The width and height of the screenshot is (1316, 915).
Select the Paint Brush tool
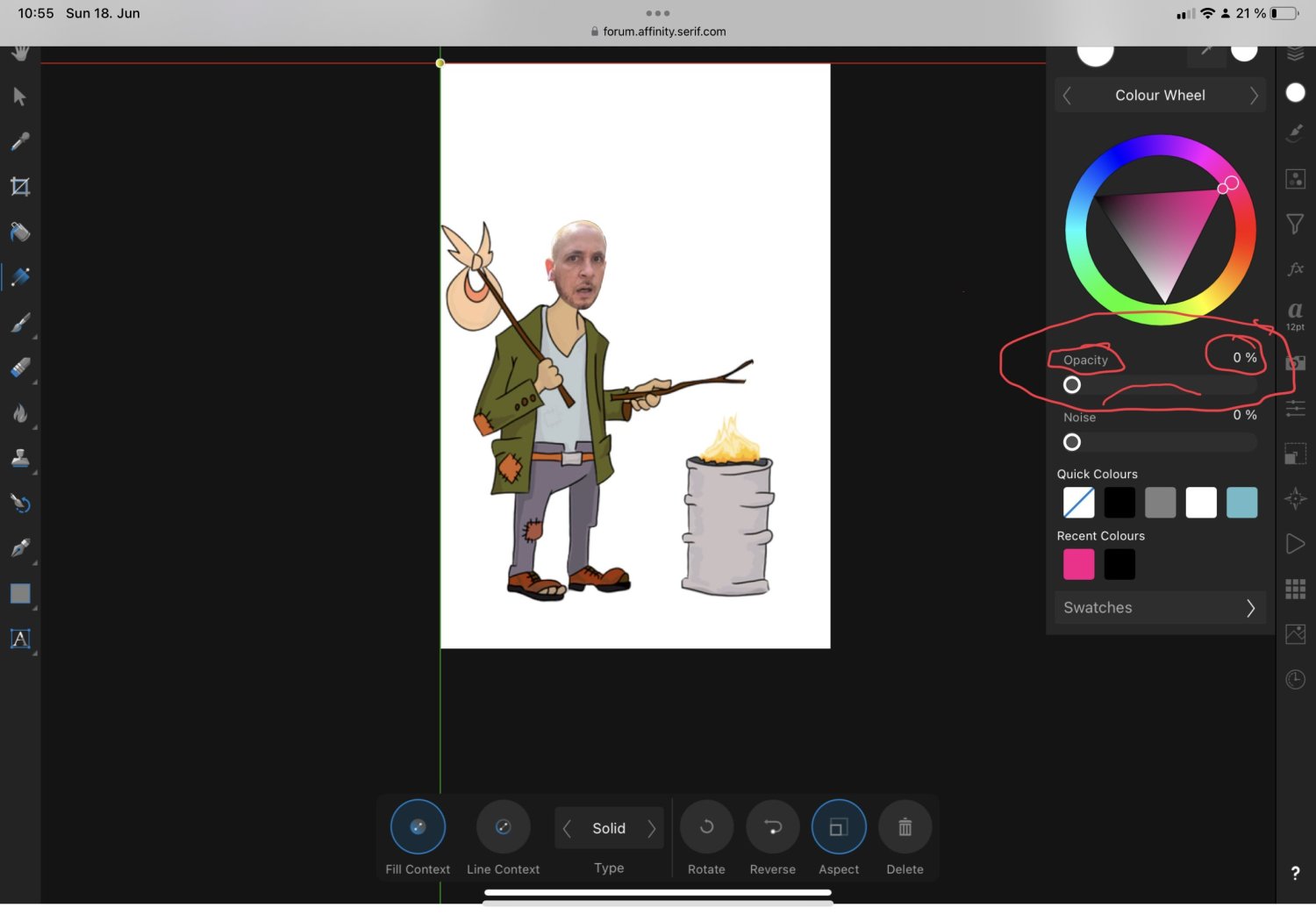click(x=19, y=323)
